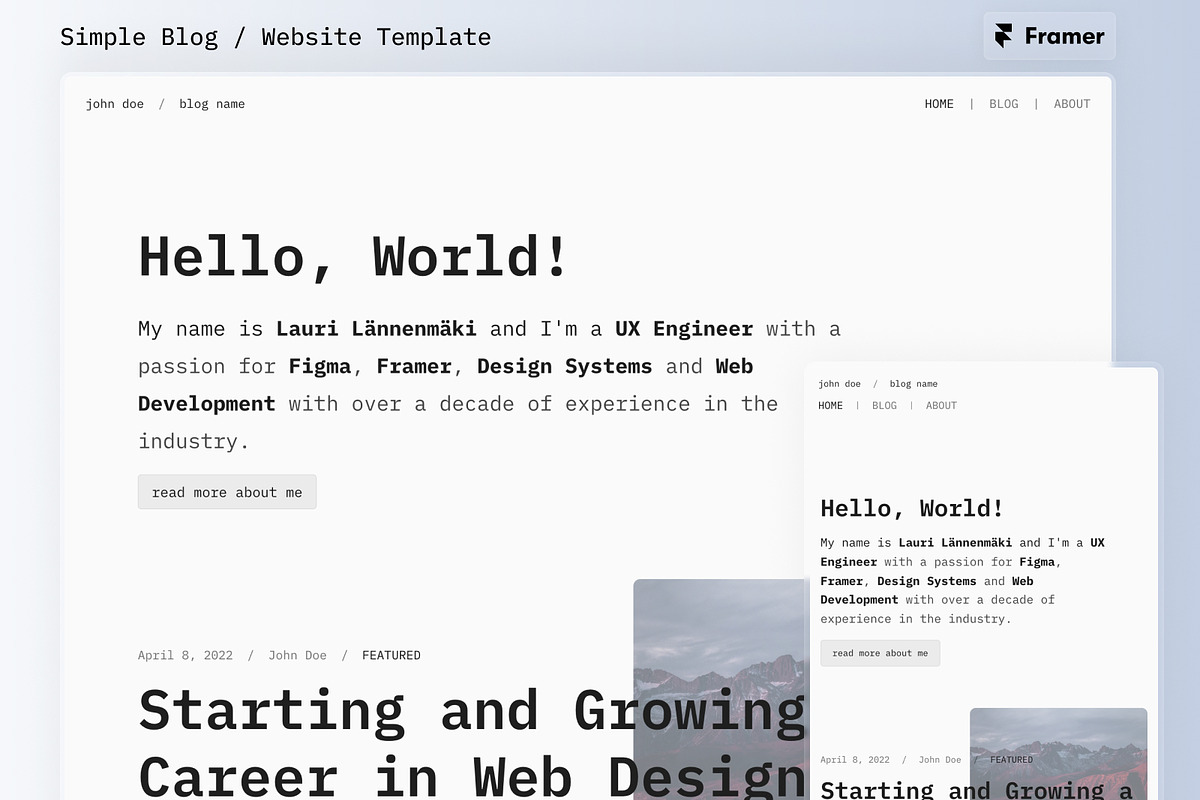Click 'blog name' in desktop header

(x=212, y=104)
